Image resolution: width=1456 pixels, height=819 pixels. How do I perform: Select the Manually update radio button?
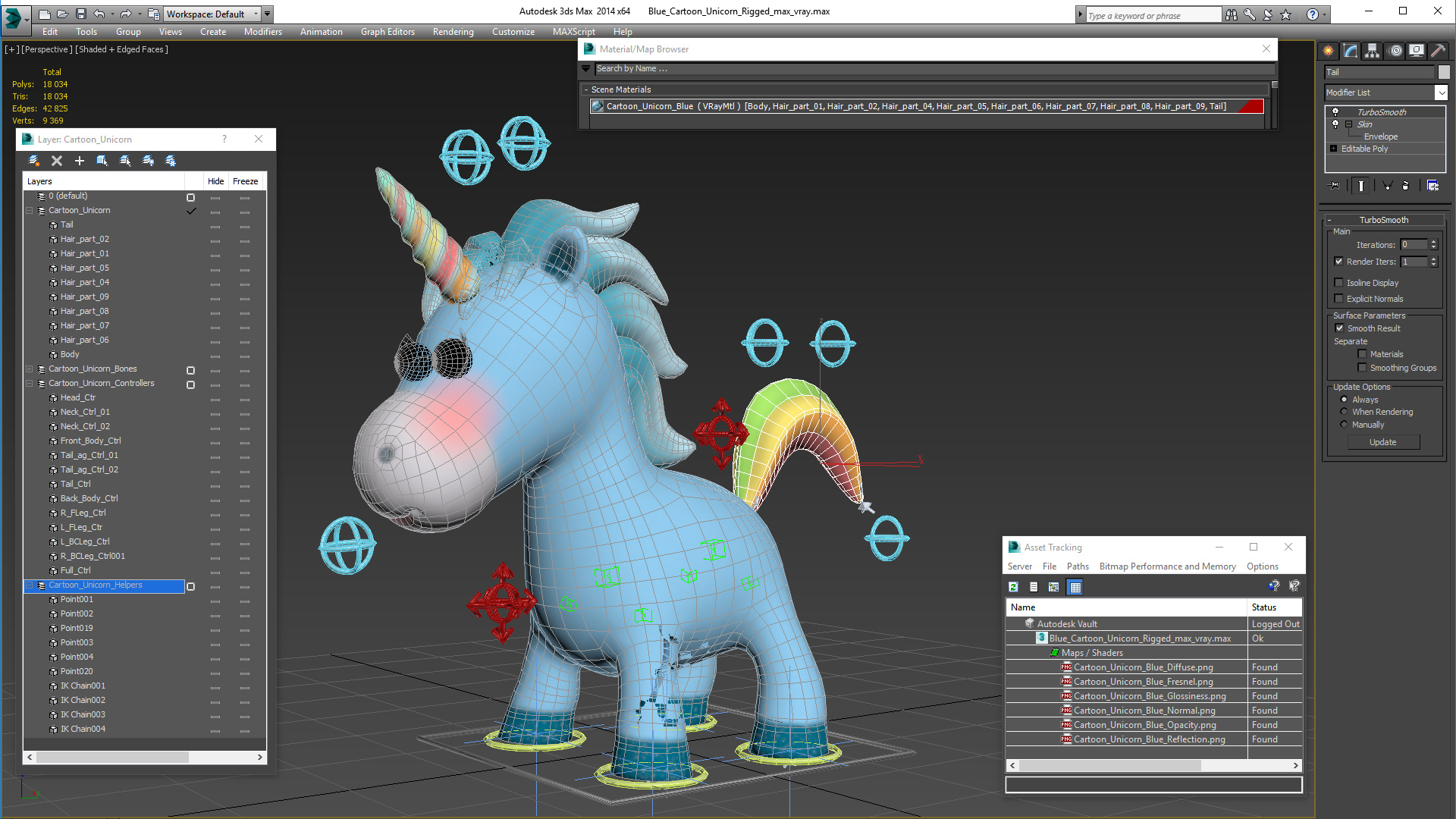(x=1344, y=425)
